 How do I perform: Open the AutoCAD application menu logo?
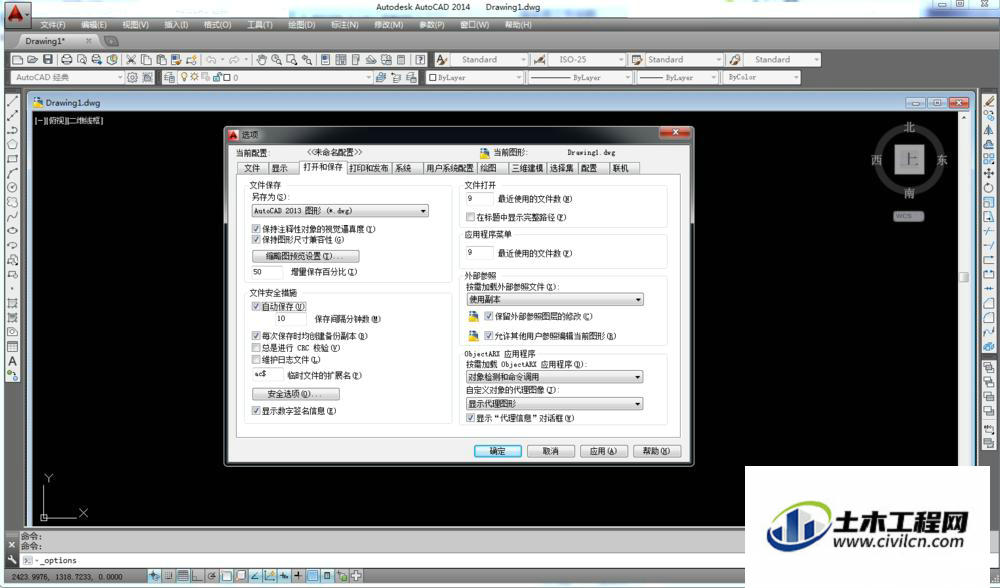pyautogui.click(x=15, y=13)
